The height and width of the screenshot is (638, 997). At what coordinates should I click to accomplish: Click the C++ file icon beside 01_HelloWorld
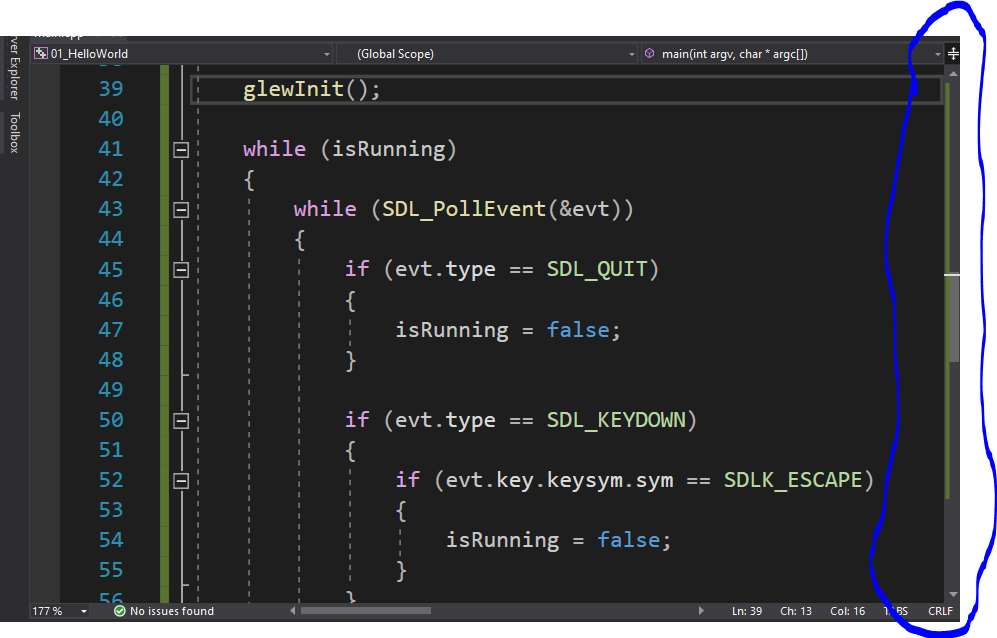(40, 53)
